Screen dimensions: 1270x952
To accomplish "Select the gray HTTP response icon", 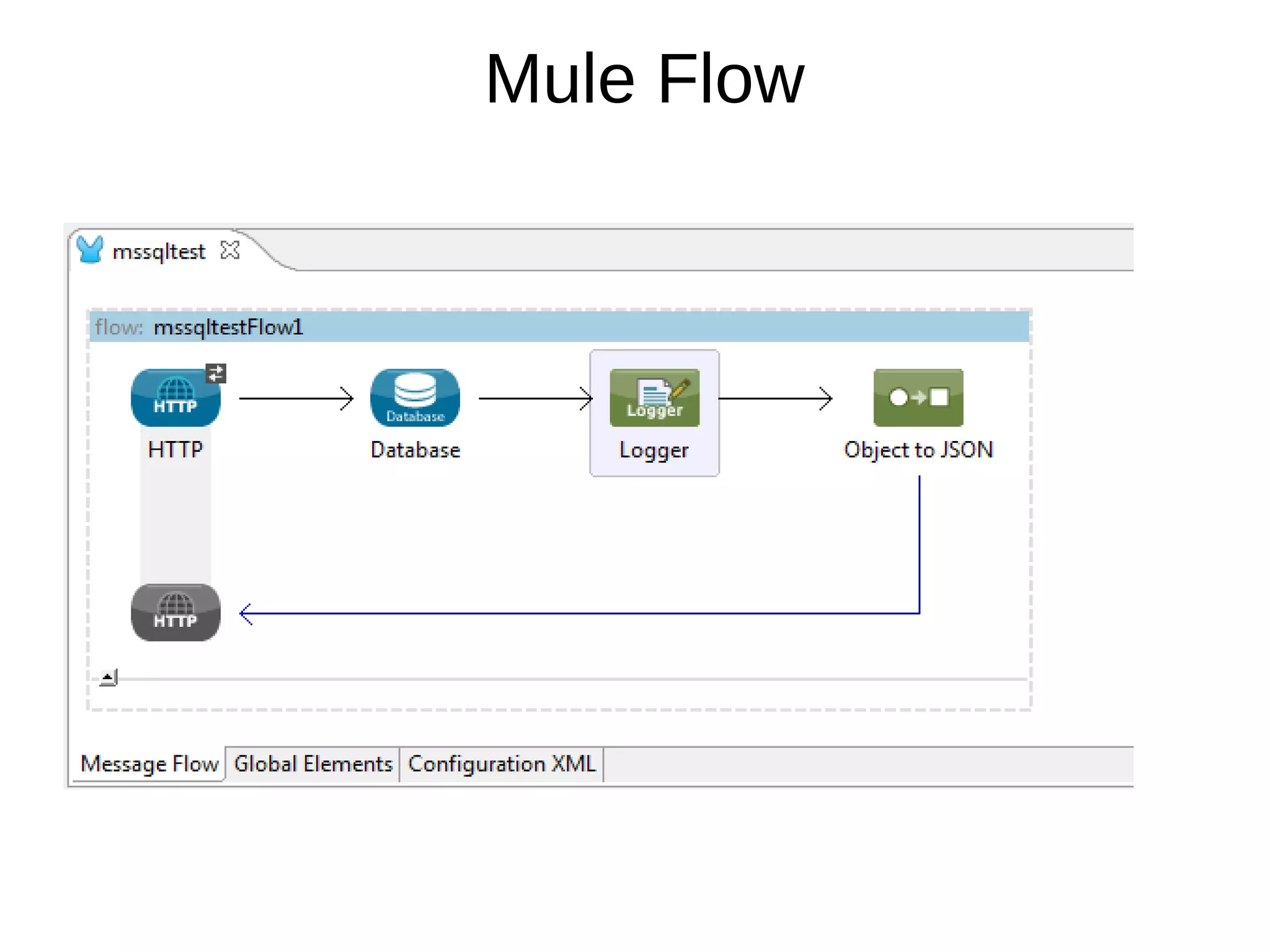I will (175, 612).
